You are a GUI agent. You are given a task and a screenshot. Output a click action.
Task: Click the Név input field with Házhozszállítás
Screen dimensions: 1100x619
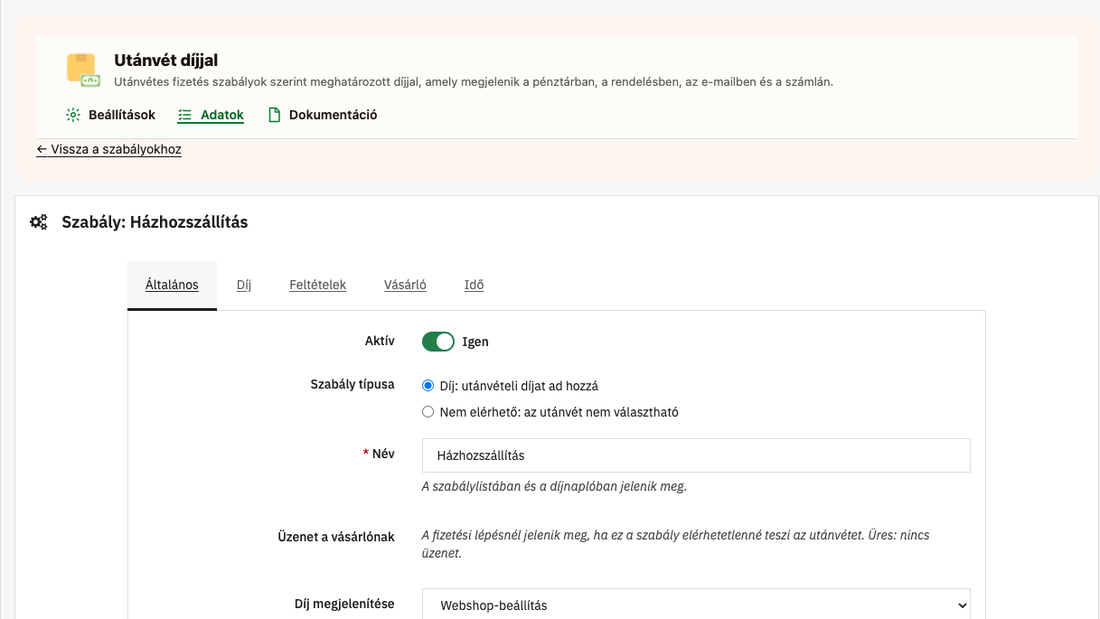tap(696, 455)
